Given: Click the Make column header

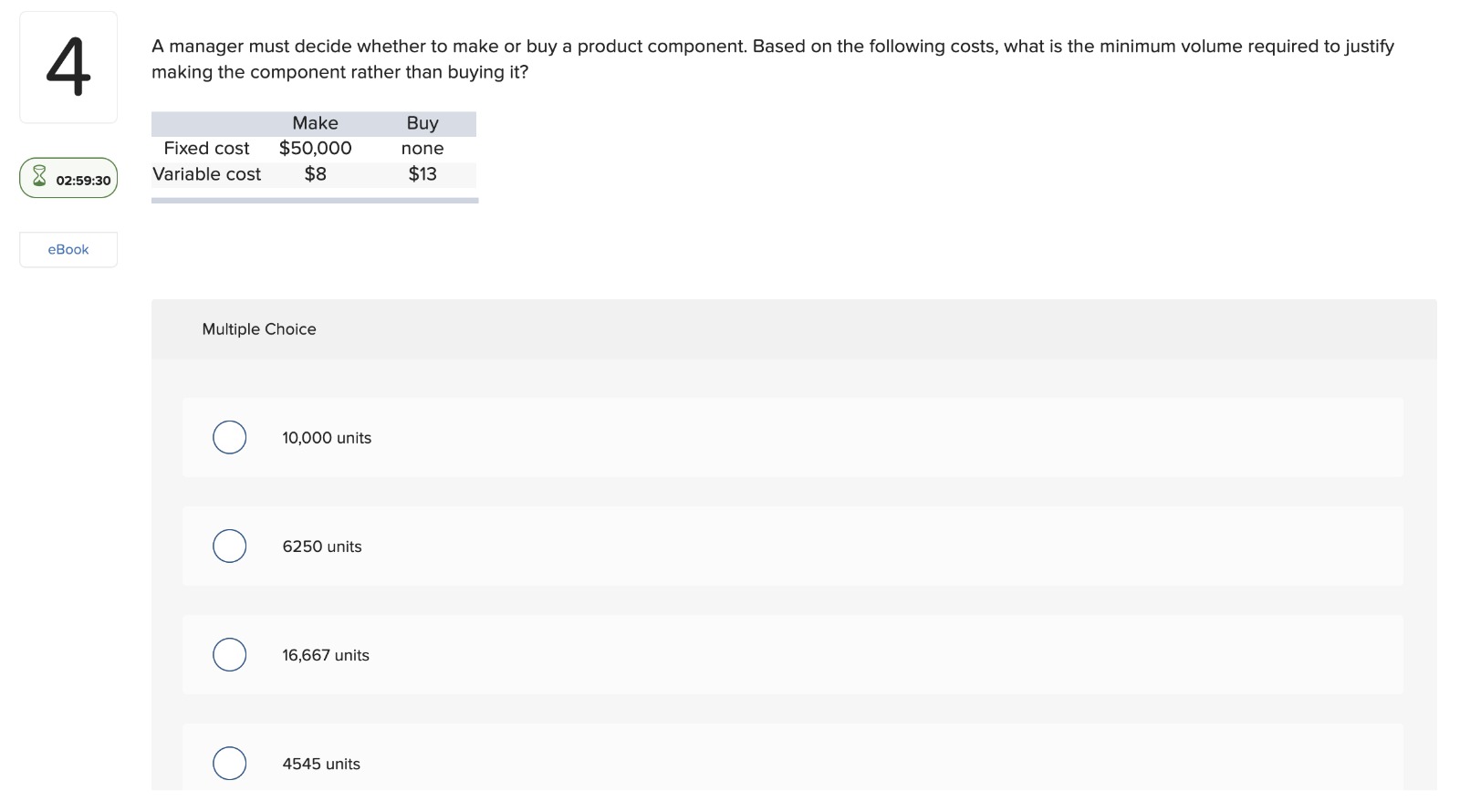Looking at the screenshot, I should point(315,123).
